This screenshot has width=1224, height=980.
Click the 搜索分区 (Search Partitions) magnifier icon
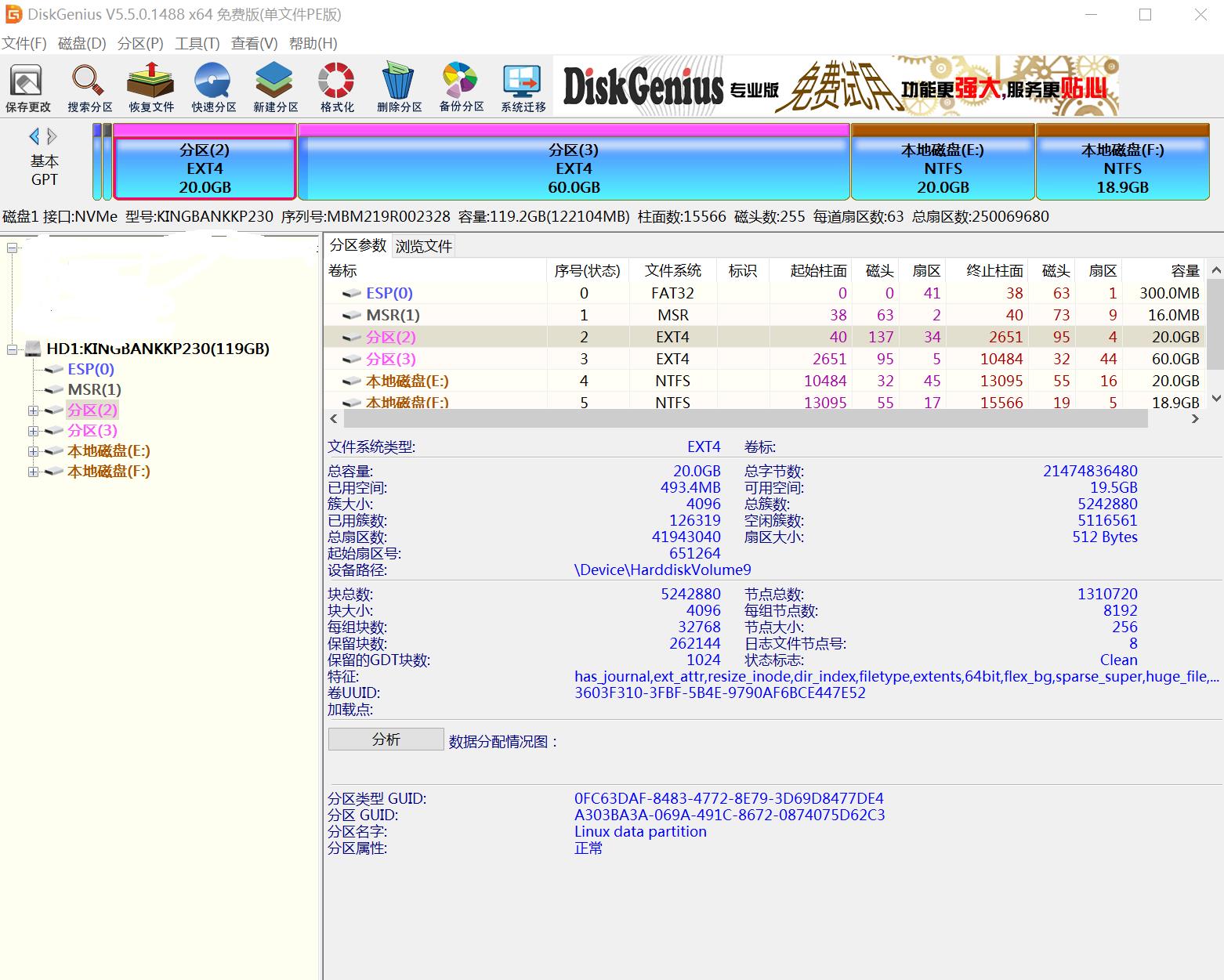tap(89, 88)
